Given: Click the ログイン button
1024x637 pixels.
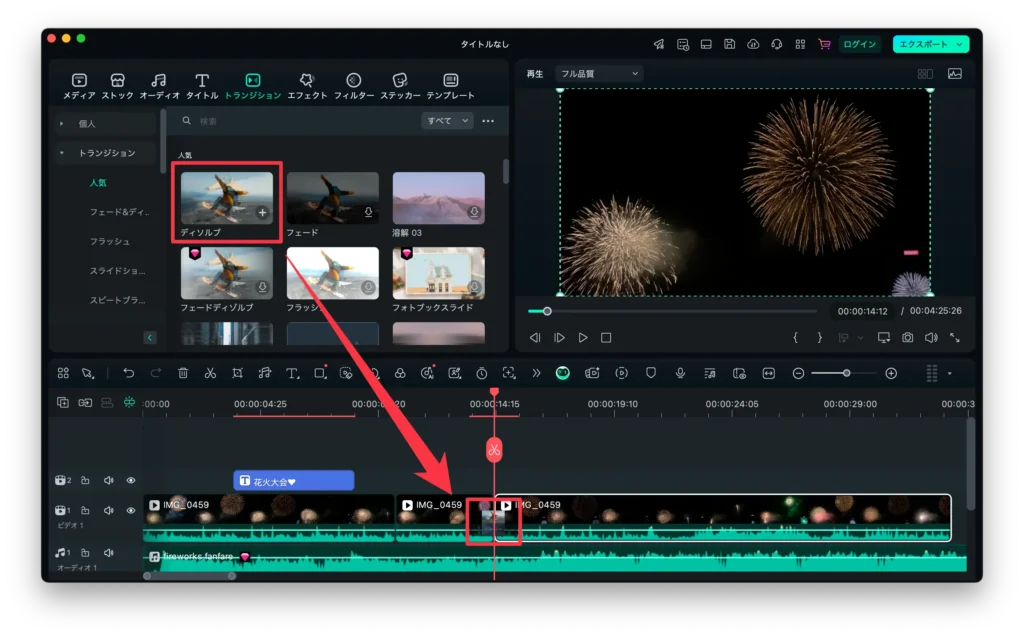Looking at the screenshot, I should pyautogui.click(x=859, y=44).
